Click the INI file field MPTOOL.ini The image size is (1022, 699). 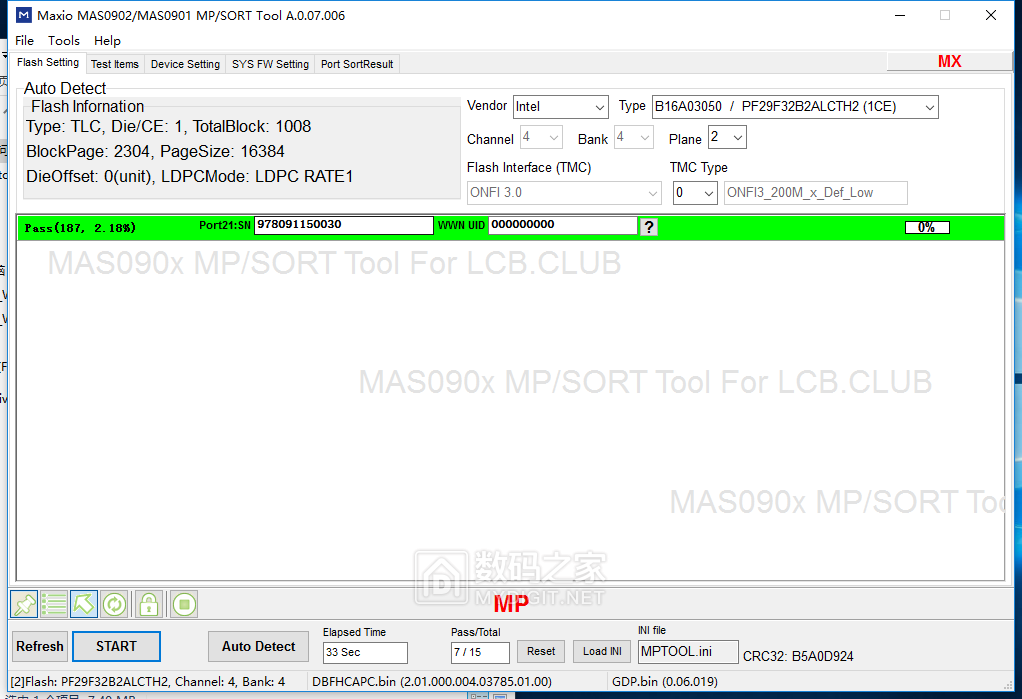click(x=688, y=652)
